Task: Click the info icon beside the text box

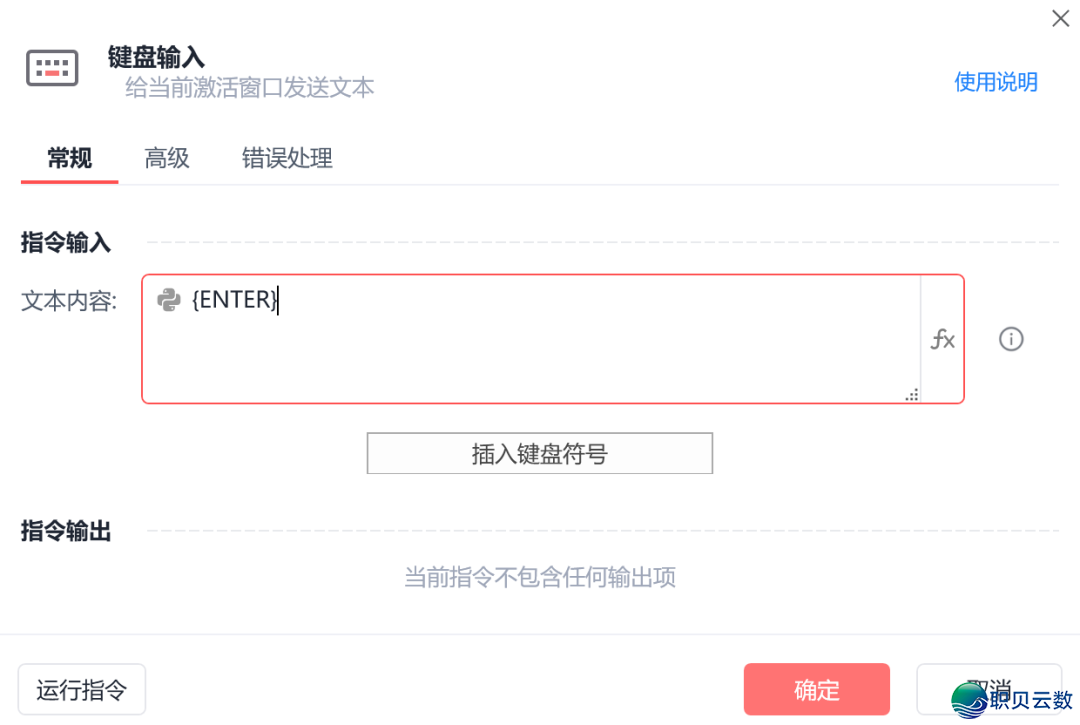Action: click(x=1011, y=339)
